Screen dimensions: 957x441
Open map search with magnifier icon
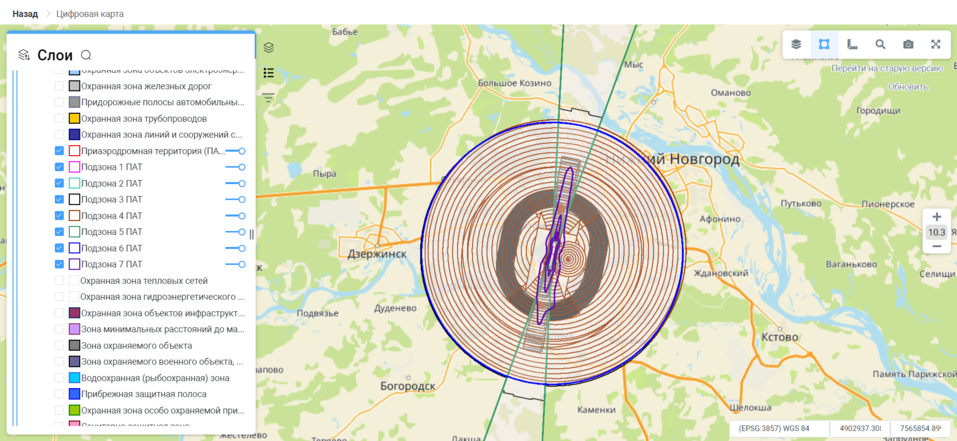(x=880, y=44)
